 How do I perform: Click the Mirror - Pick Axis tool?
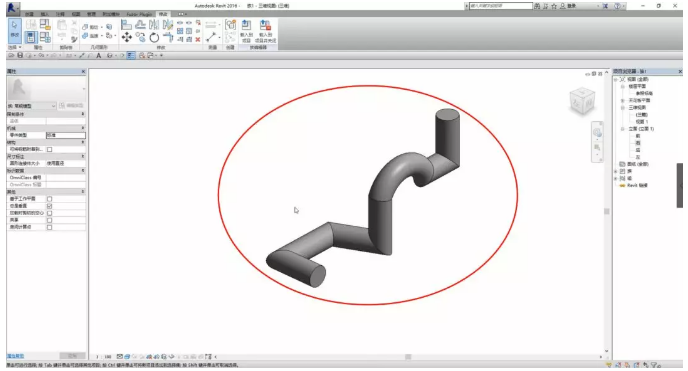[x=154, y=25]
